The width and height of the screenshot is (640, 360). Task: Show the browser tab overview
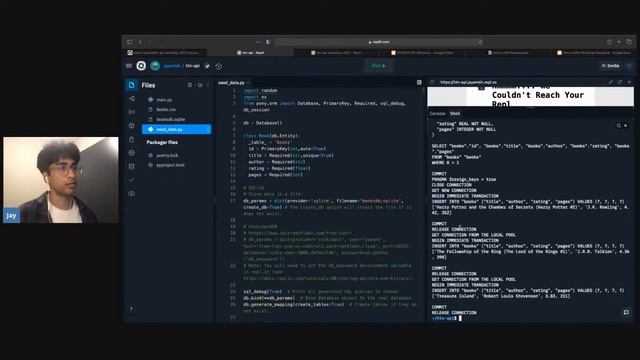(629, 42)
